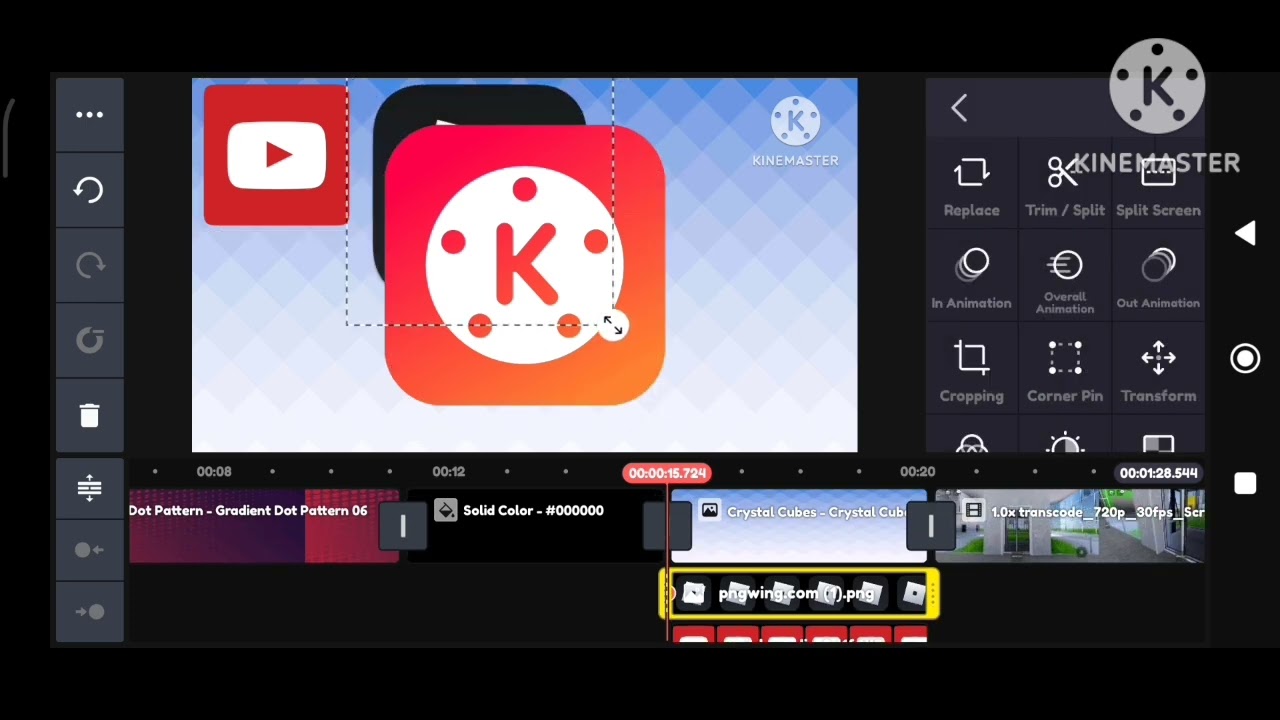Tap the Android recents square button
The height and width of the screenshot is (720, 1280).
point(1245,484)
